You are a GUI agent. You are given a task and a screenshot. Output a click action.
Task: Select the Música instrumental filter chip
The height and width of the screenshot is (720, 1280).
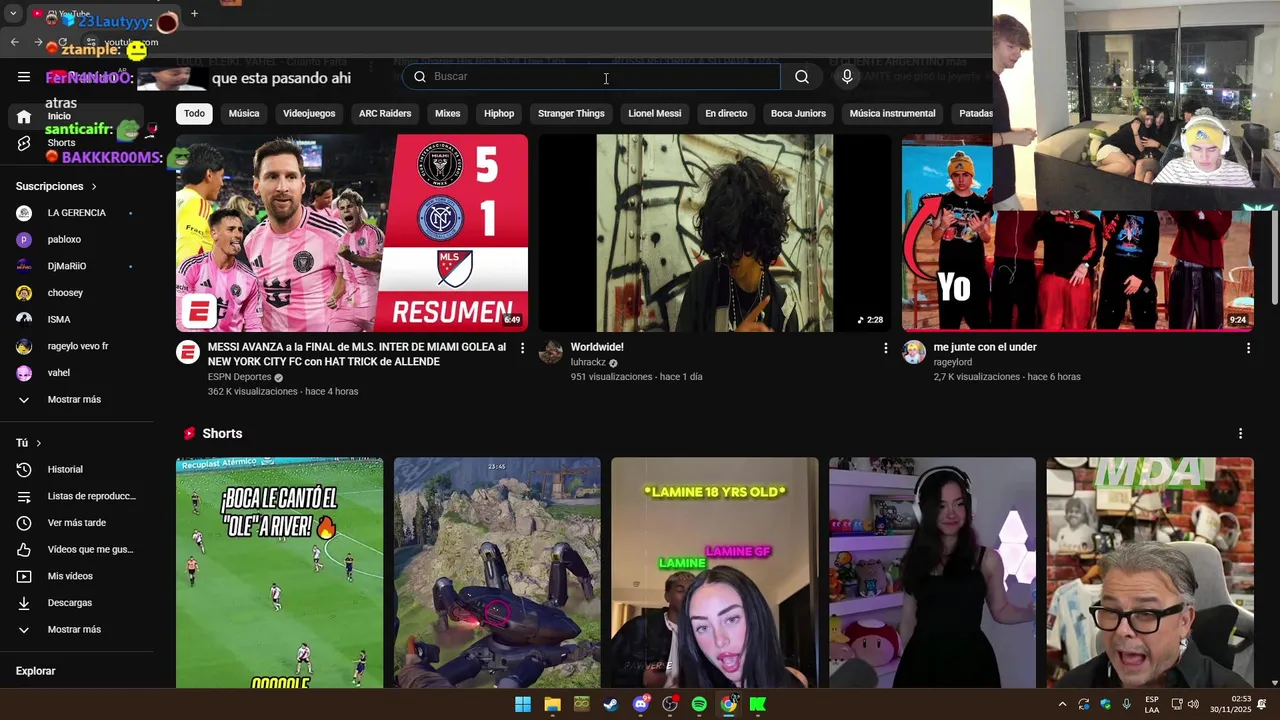tap(893, 113)
